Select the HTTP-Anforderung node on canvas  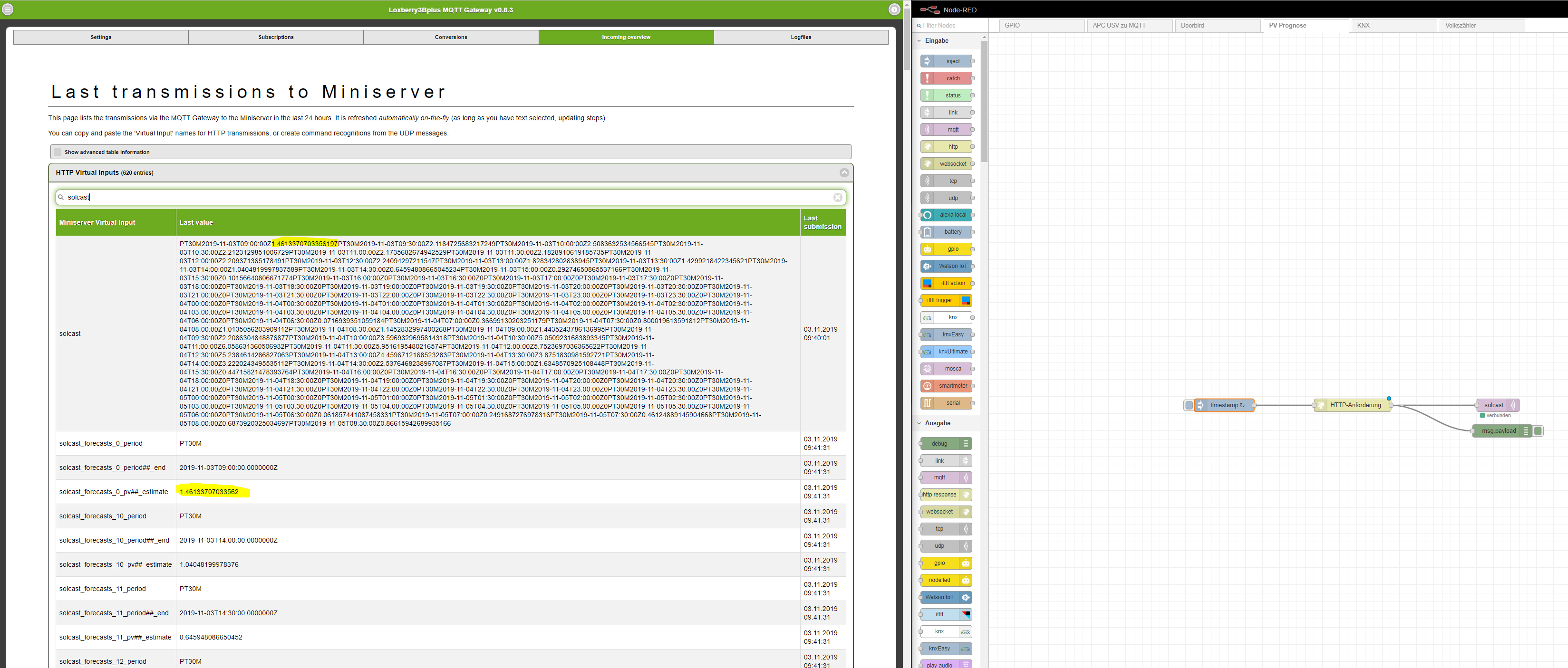tap(1355, 405)
